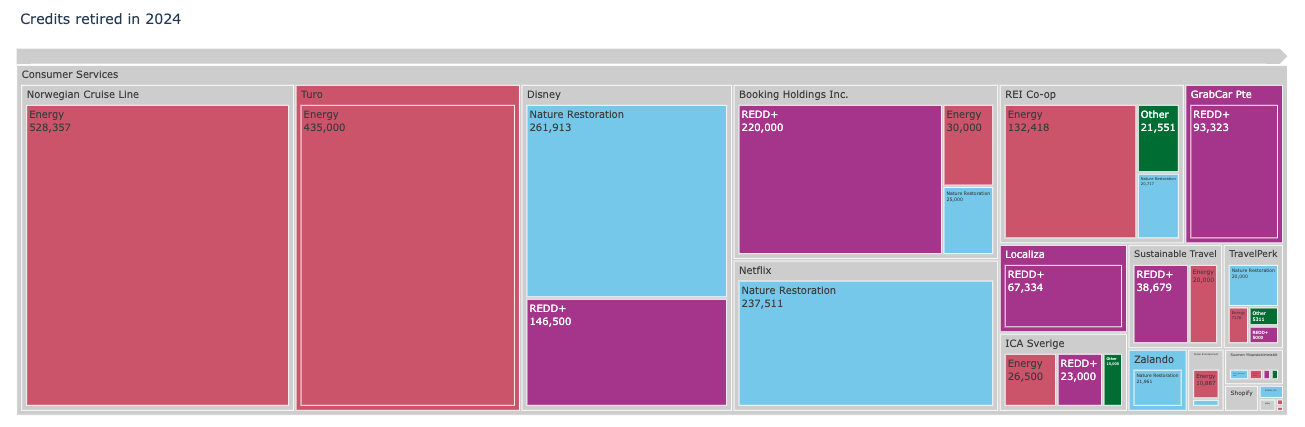
Task: Click Disney Nature Restoration 261,913 tile
Action: click(626, 200)
